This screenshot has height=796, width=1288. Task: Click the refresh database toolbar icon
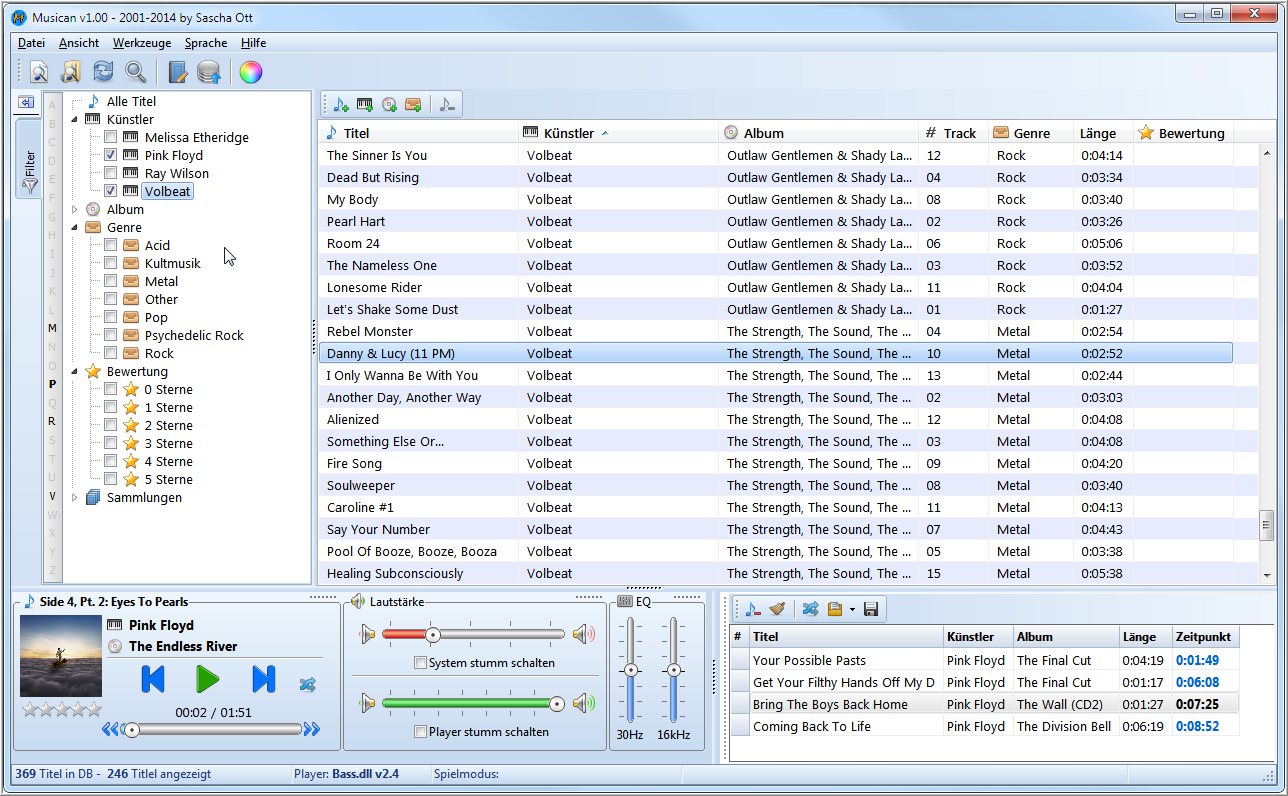tap(103, 72)
